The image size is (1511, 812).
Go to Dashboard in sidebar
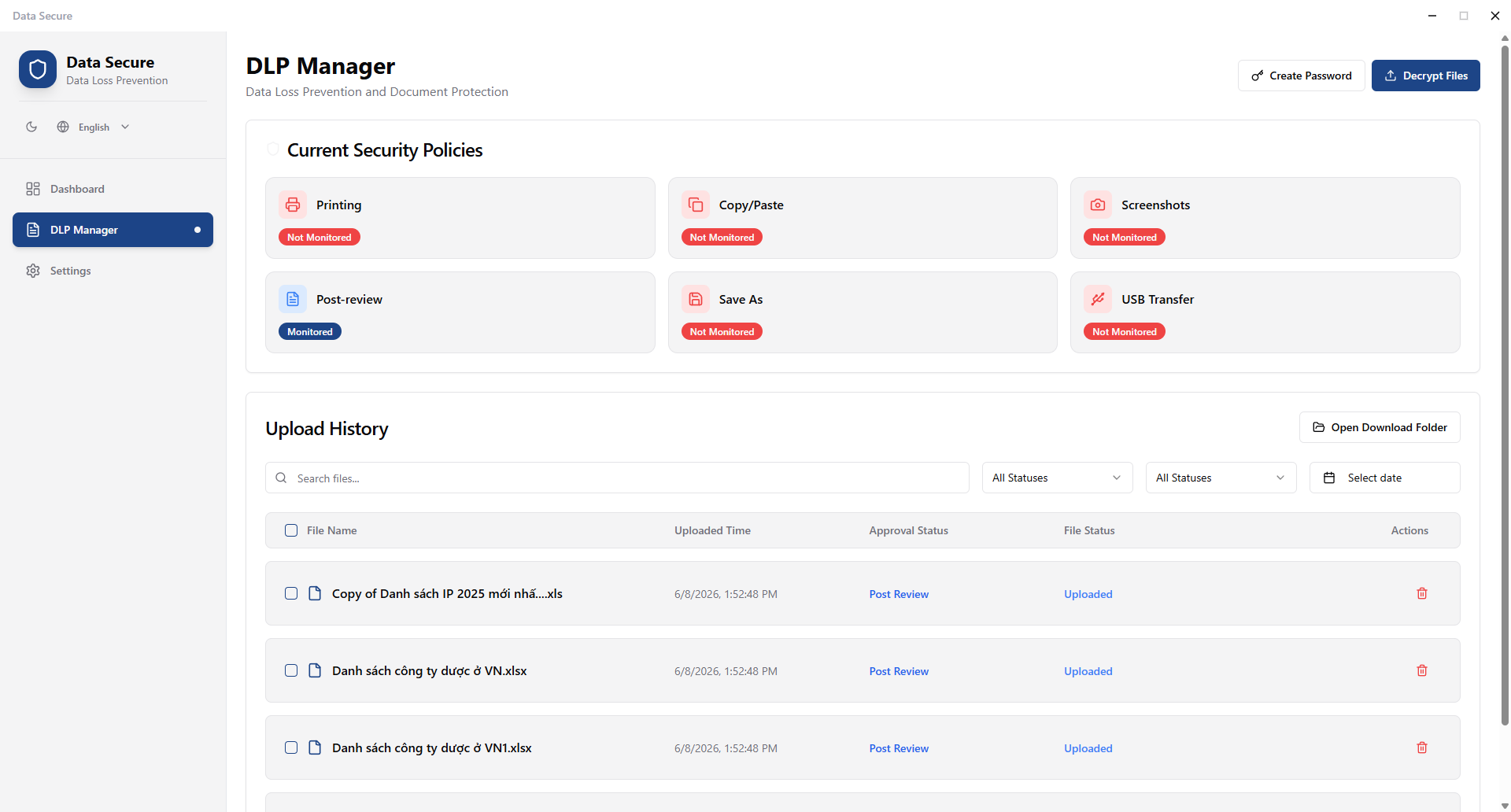click(x=113, y=189)
